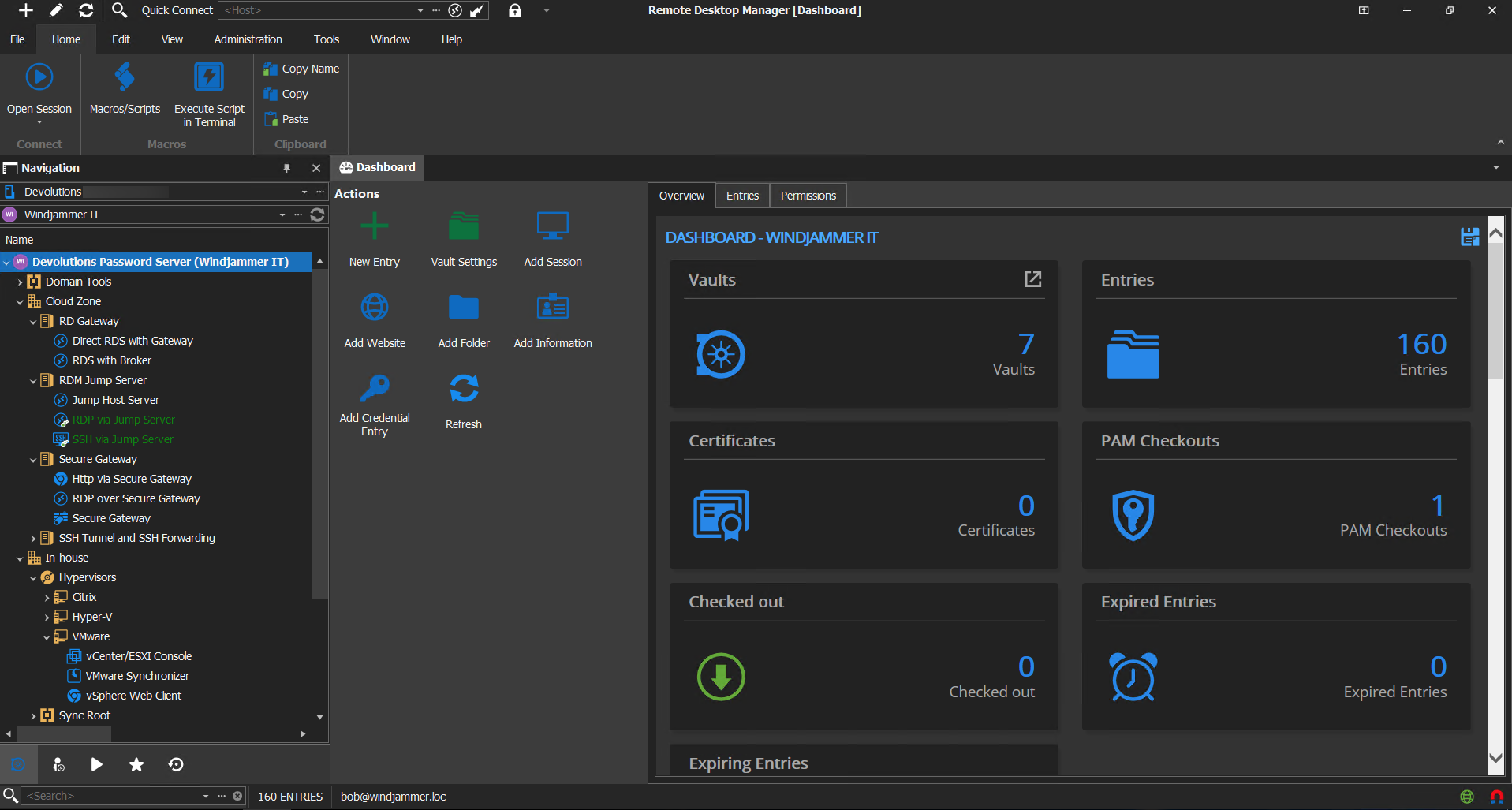Collapse the ribbon with chevron
This screenshot has height=810, width=1512.
click(x=1500, y=143)
